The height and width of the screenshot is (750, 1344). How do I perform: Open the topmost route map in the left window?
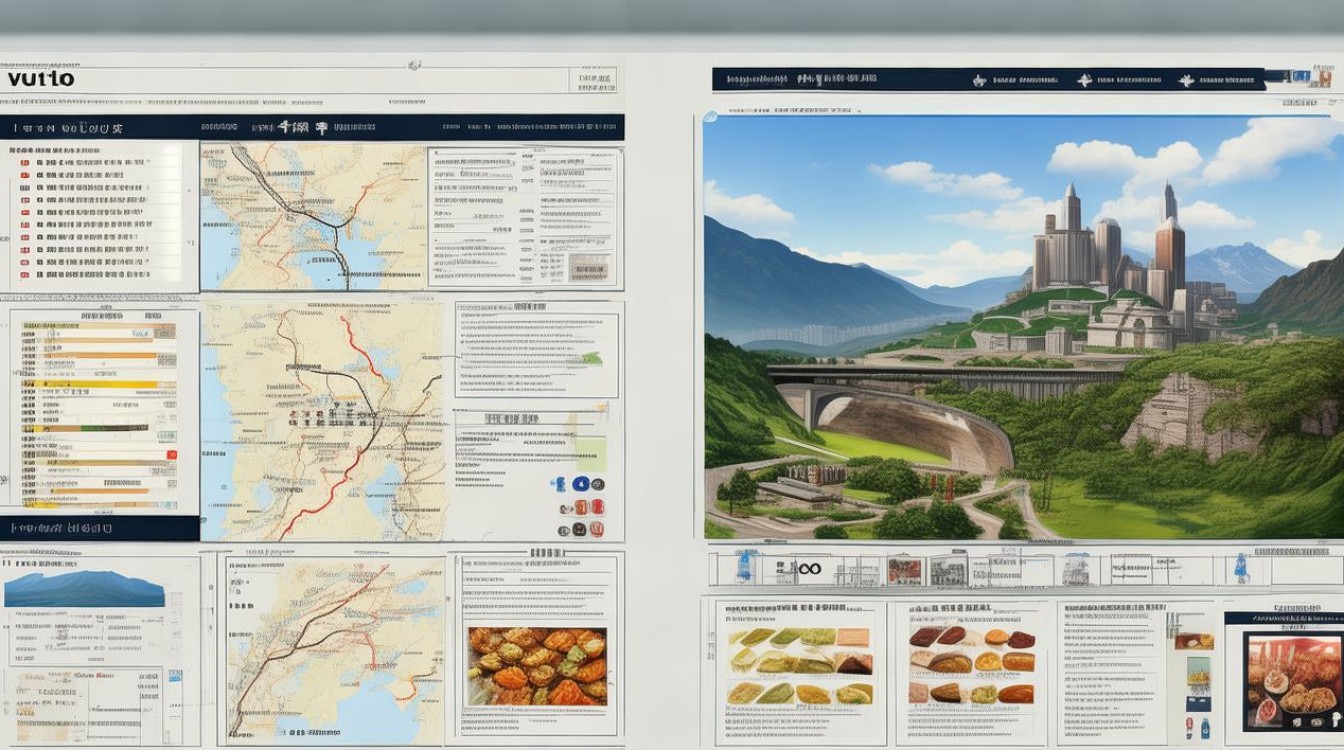pyautogui.click(x=313, y=216)
